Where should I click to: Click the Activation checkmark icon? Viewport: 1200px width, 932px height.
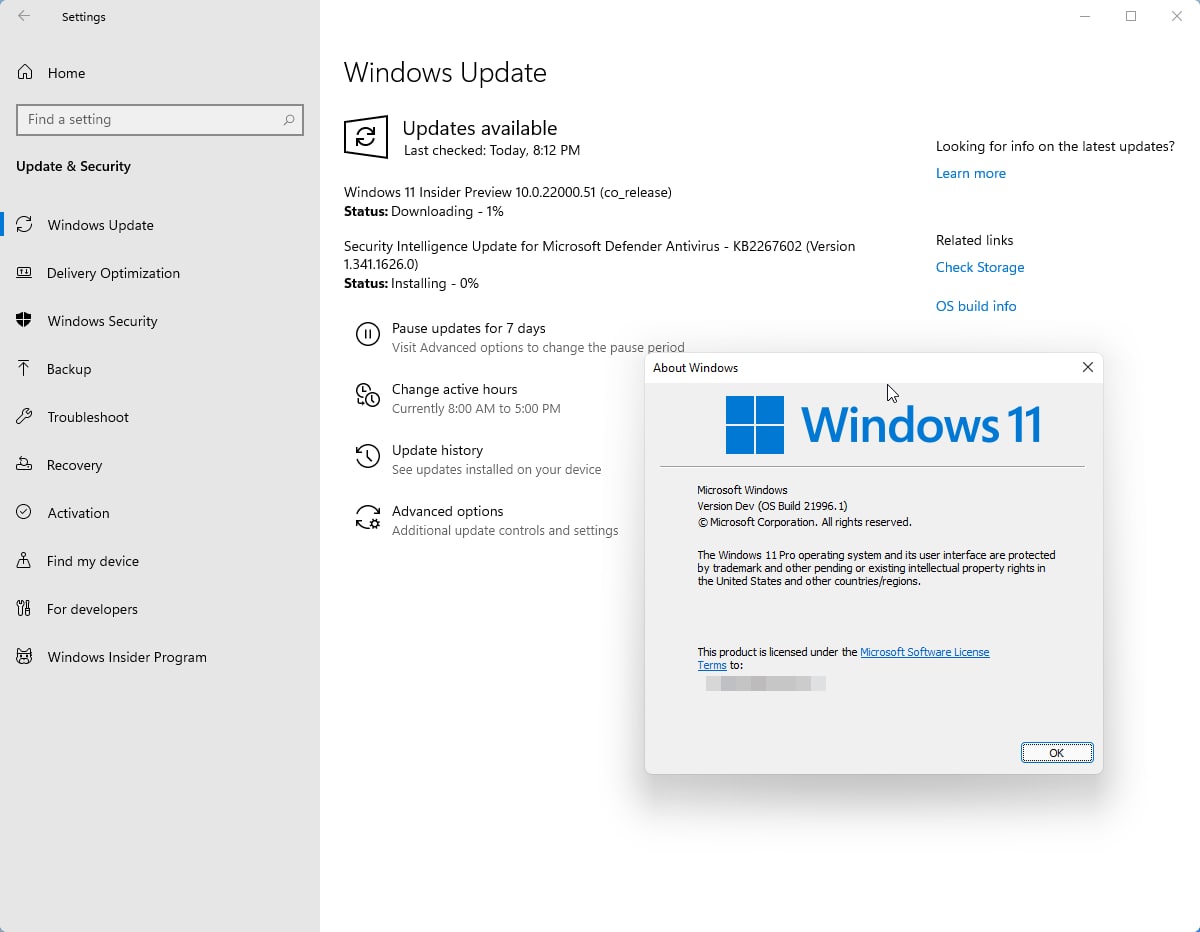click(25, 513)
